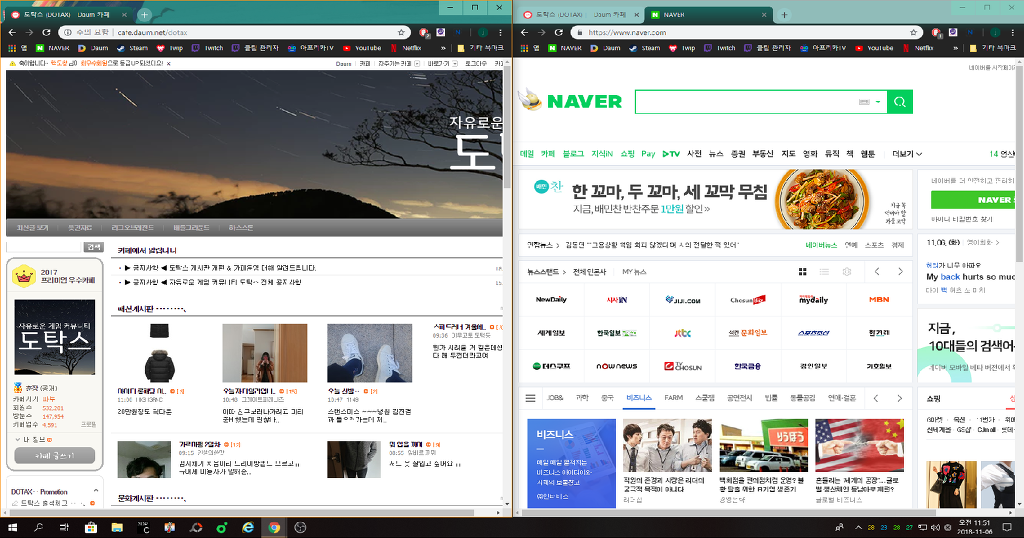The height and width of the screenshot is (538, 1024).
Task: Go back in the Daum cafe window
Action: click(12, 32)
